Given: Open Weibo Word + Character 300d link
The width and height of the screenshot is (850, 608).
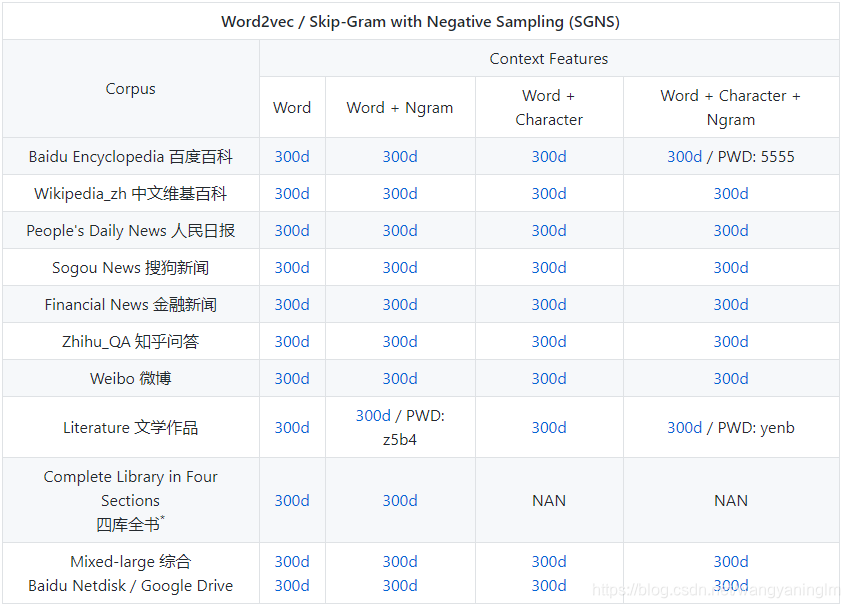Looking at the screenshot, I should (549, 378).
